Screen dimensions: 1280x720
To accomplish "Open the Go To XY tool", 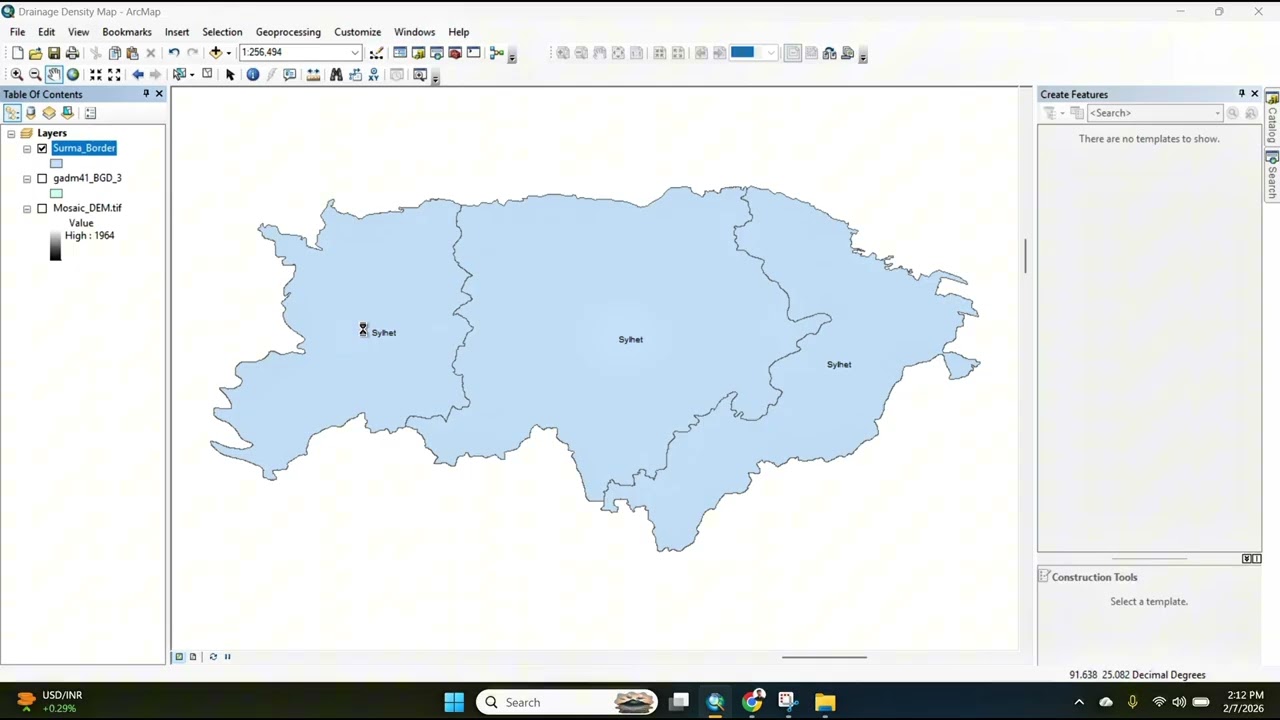I will [374, 74].
